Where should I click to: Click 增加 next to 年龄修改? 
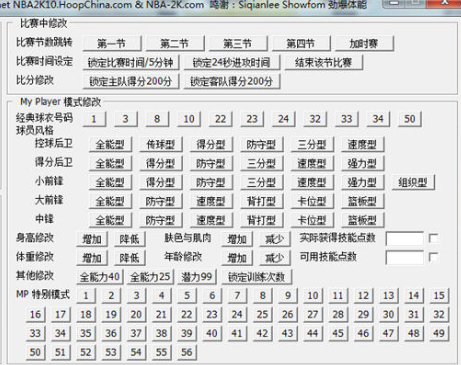237,258
